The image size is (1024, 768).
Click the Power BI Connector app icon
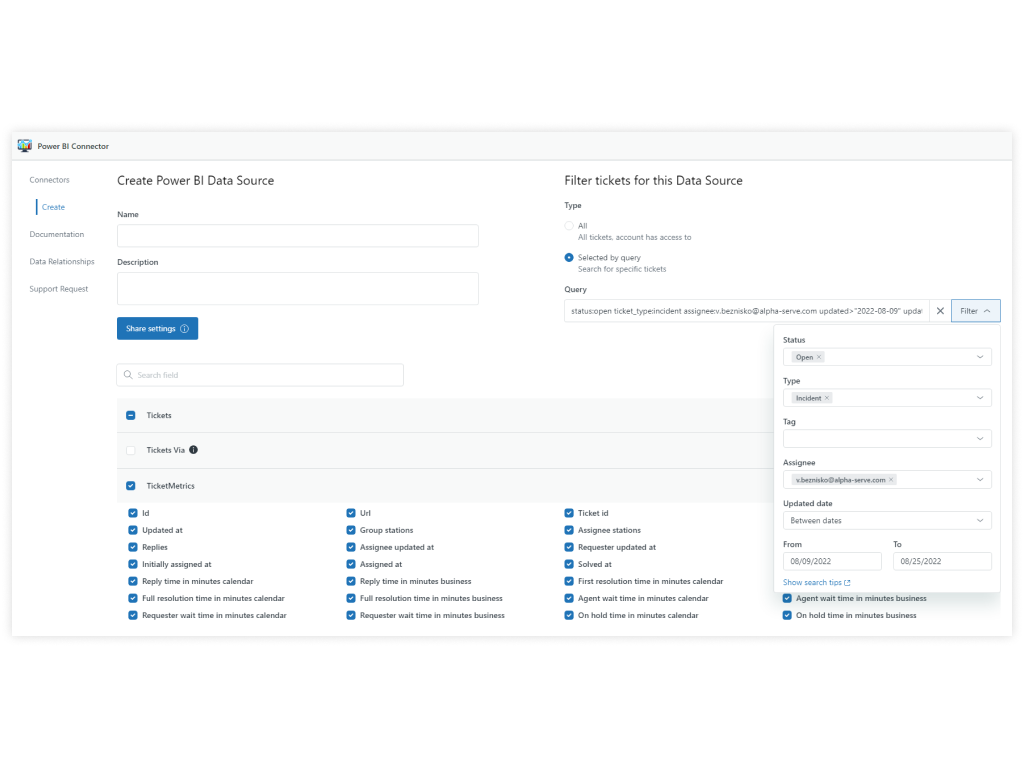coord(24,145)
